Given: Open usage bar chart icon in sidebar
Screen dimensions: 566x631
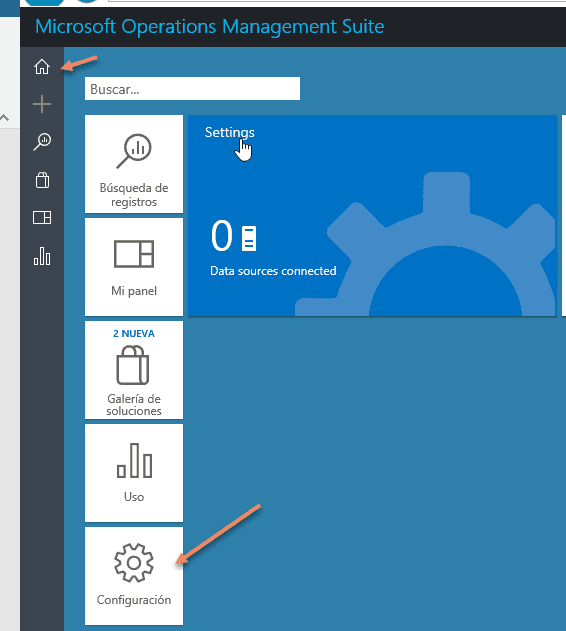Looking at the screenshot, I should (42, 256).
